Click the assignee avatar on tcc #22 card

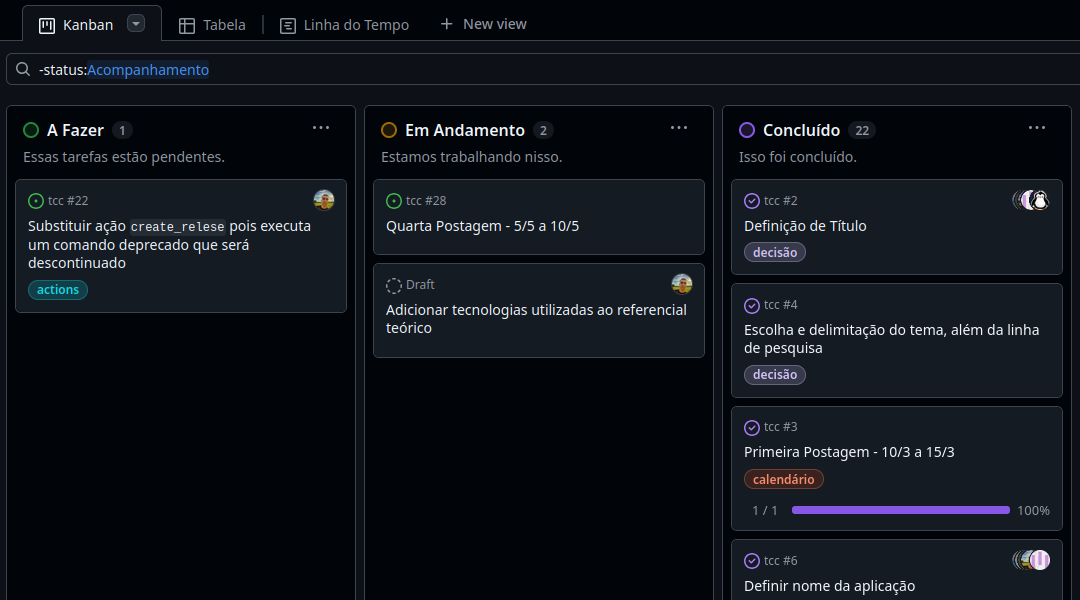323,200
